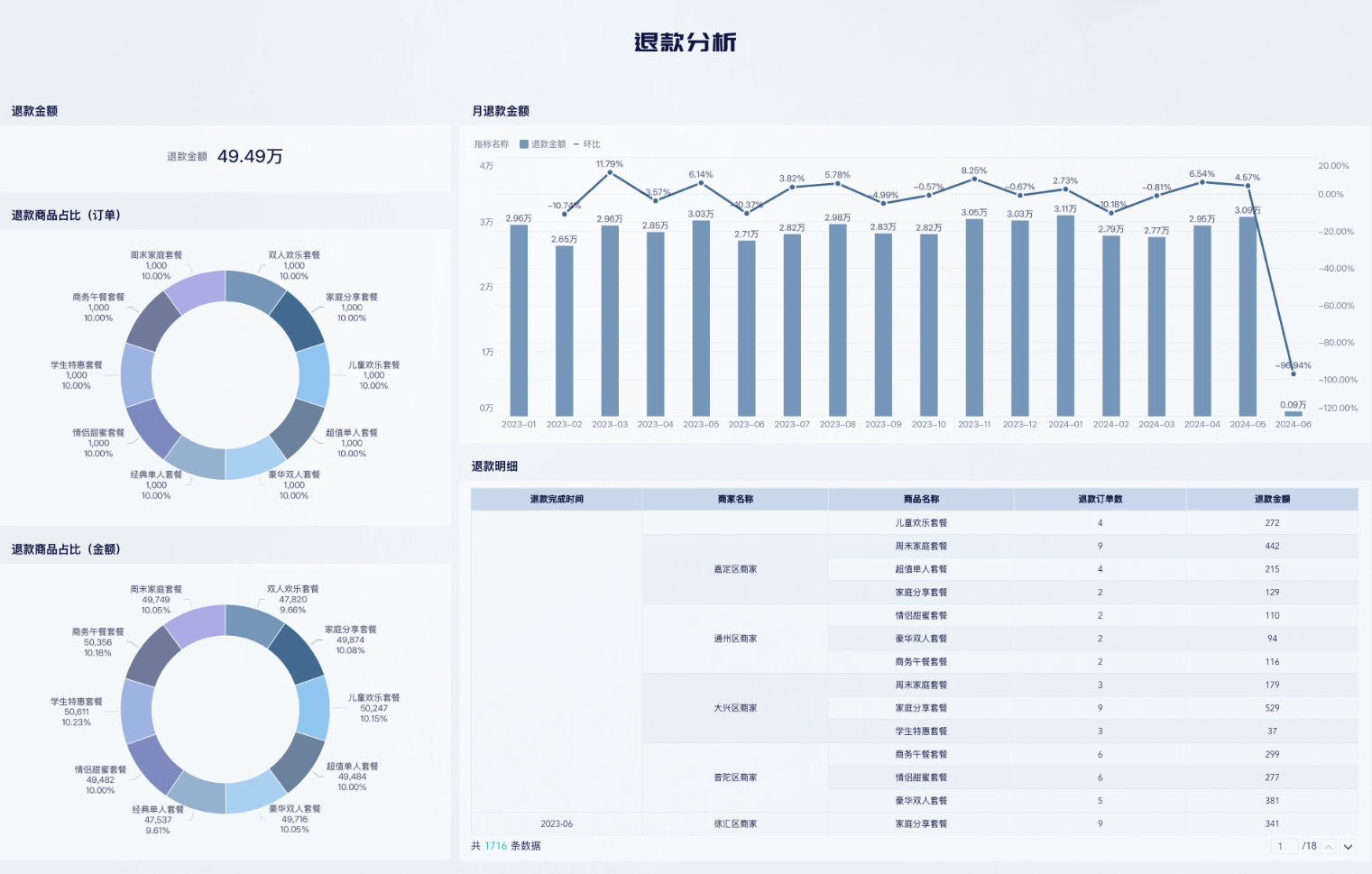Viewport: 1372px width, 874px height.
Task: Select the 嘉定区商家 merchant cell
Action: pyautogui.click(x=735, y=569)
